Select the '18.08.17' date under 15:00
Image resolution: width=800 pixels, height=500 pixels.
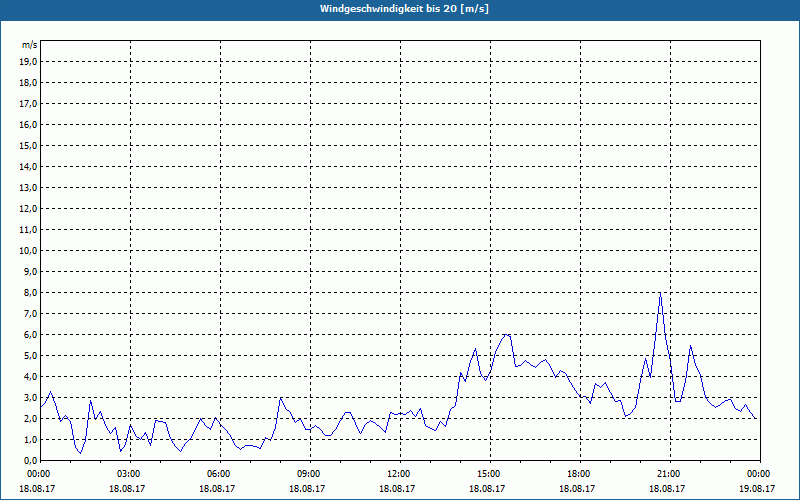pos(487,488)
